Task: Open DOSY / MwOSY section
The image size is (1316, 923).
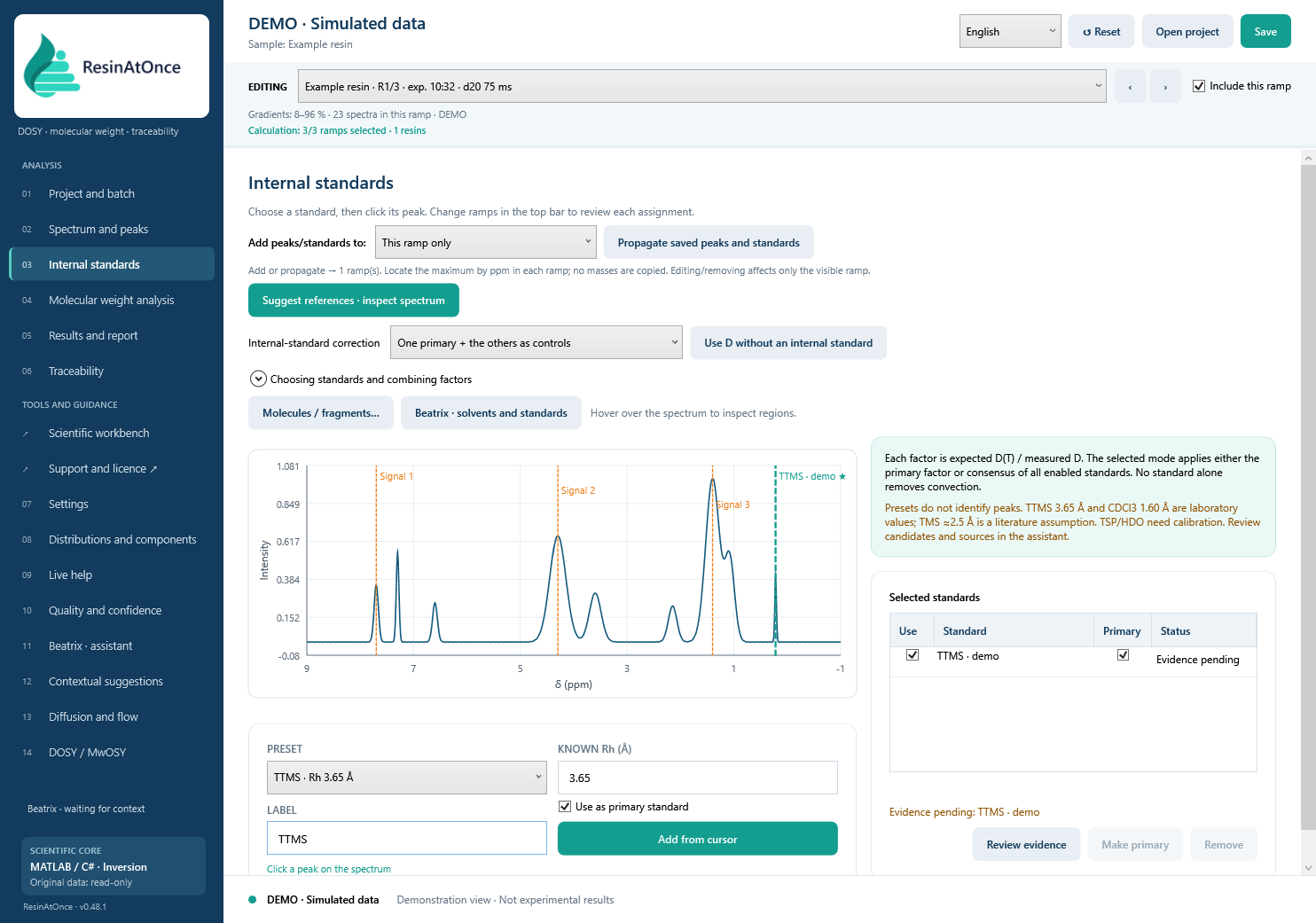Action: [x=112, y=752]
